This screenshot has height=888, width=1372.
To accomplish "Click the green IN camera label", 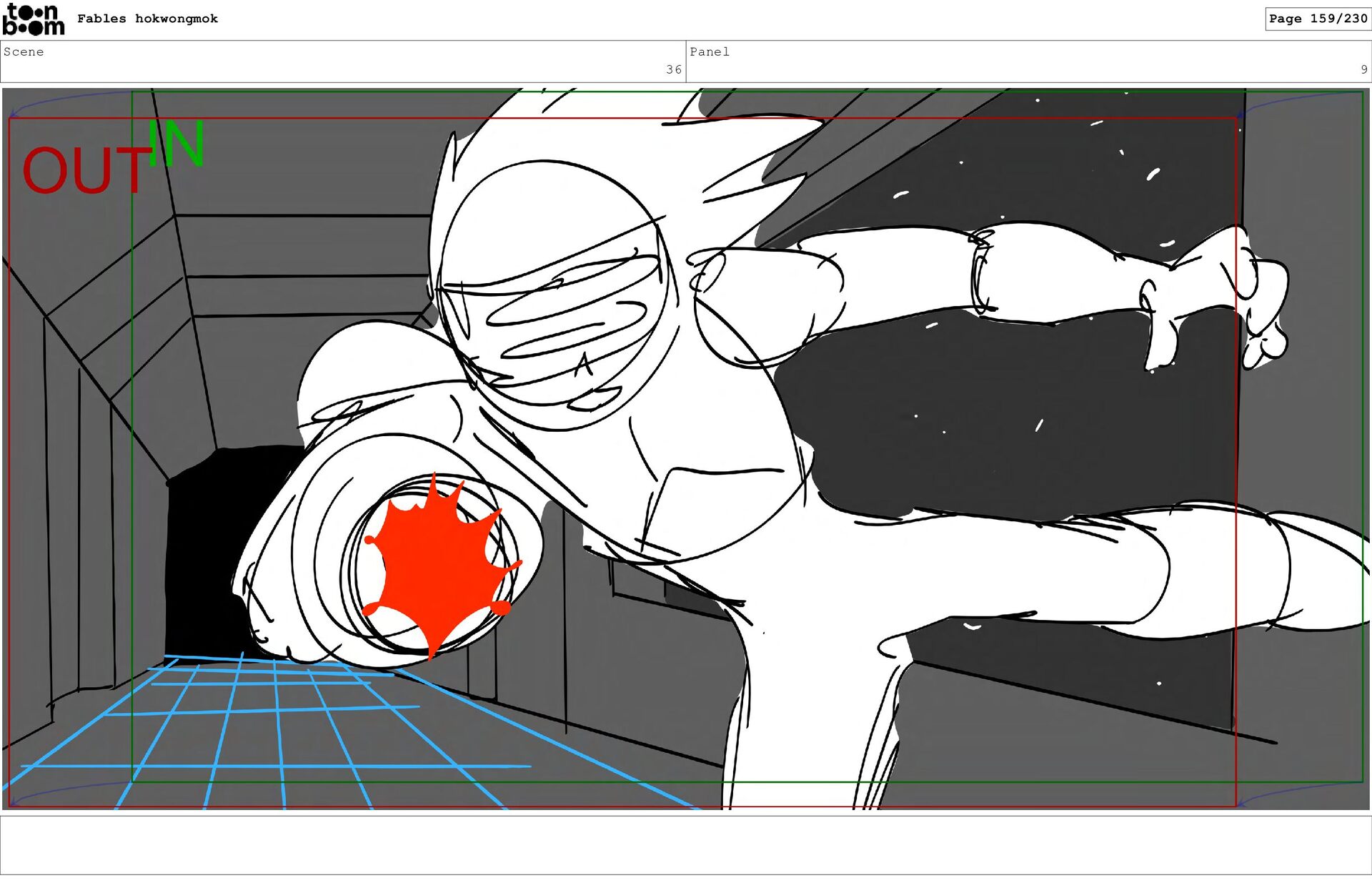I will point(177,144).
